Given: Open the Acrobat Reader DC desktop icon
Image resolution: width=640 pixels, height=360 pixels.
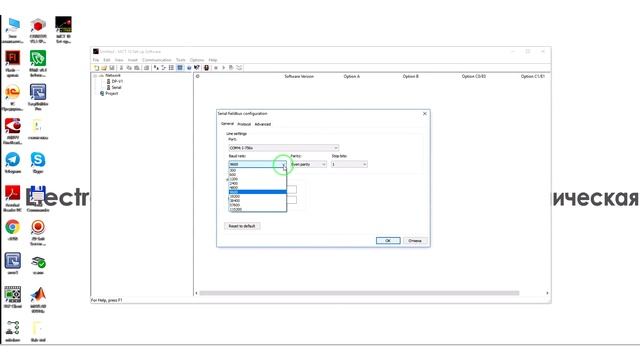Looking at the screenshot, I should click(x=13, y=198).
